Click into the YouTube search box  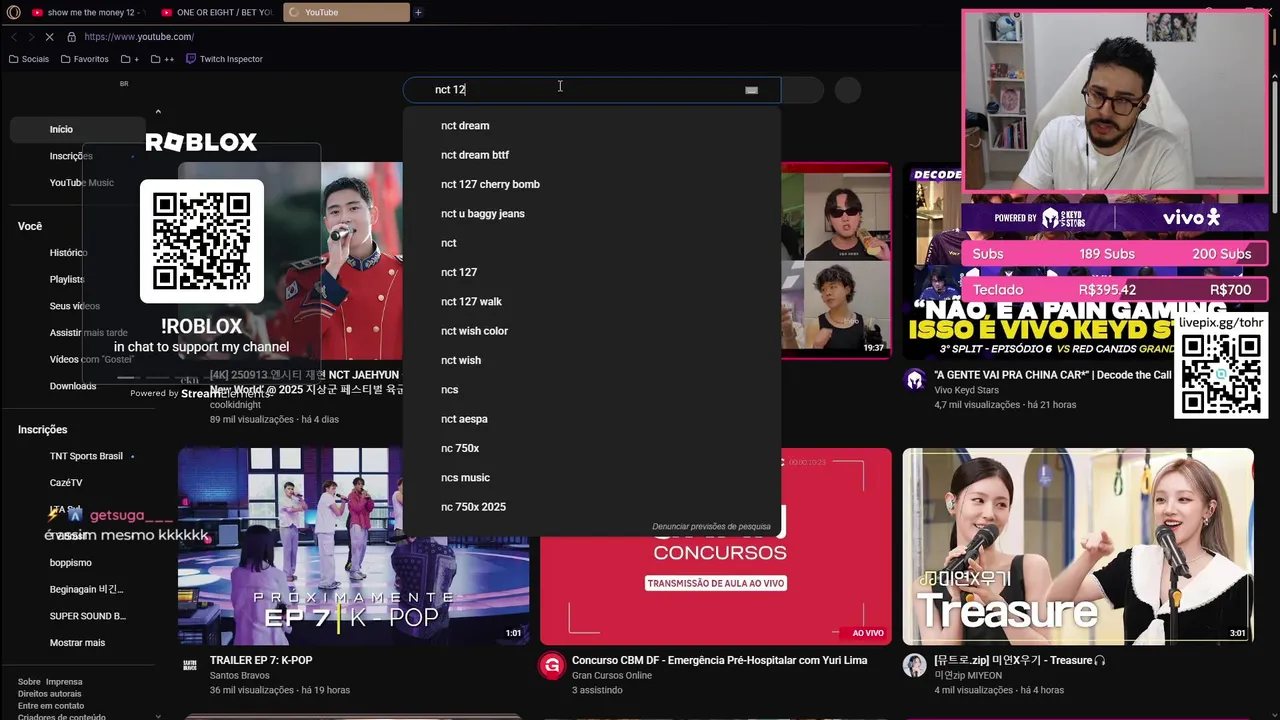(591, 90)
